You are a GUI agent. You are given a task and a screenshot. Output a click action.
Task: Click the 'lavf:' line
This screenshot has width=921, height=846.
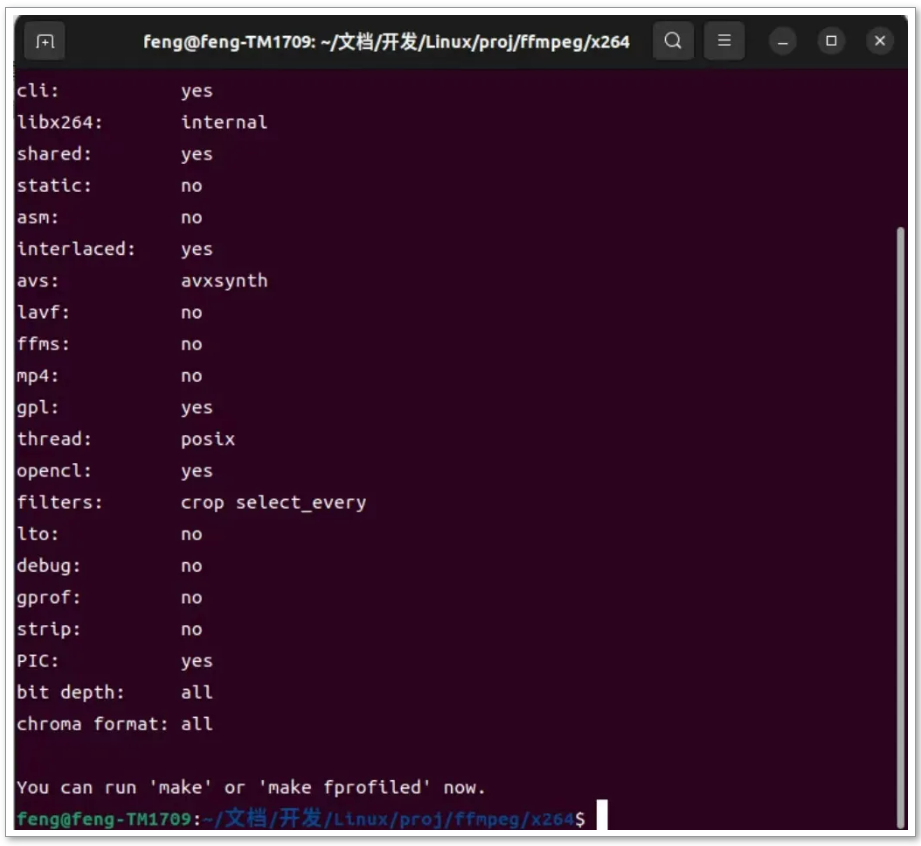[x=109, y=313]
